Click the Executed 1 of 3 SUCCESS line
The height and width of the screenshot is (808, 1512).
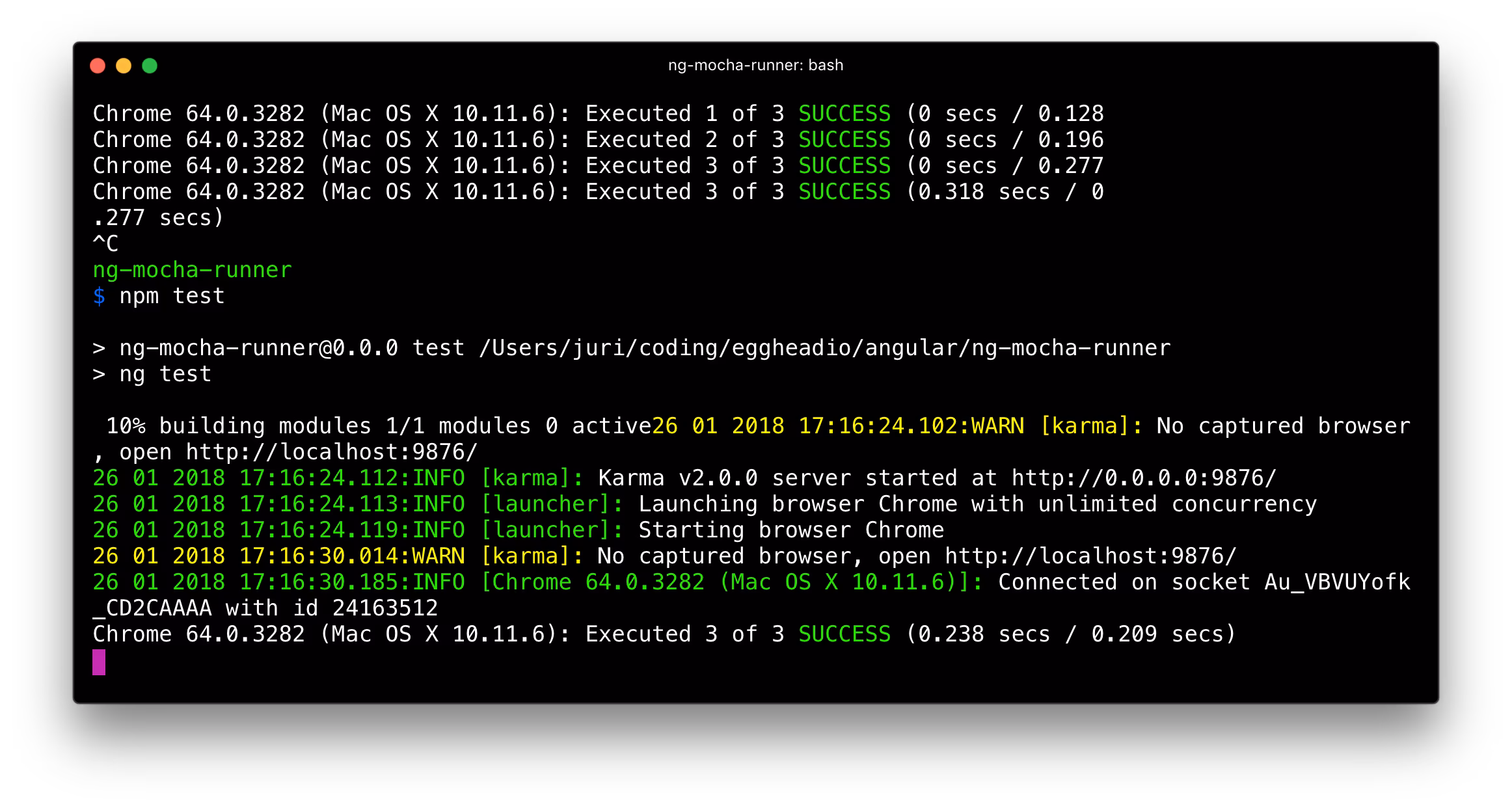coord(737,114)
